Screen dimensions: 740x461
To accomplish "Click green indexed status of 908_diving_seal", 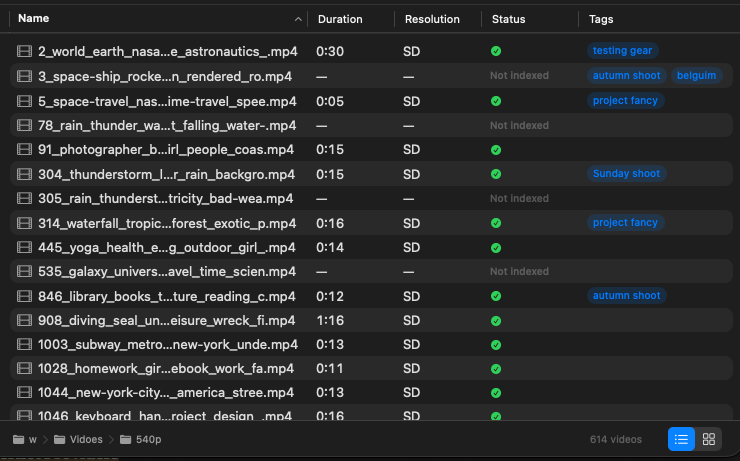I will 496,321.
